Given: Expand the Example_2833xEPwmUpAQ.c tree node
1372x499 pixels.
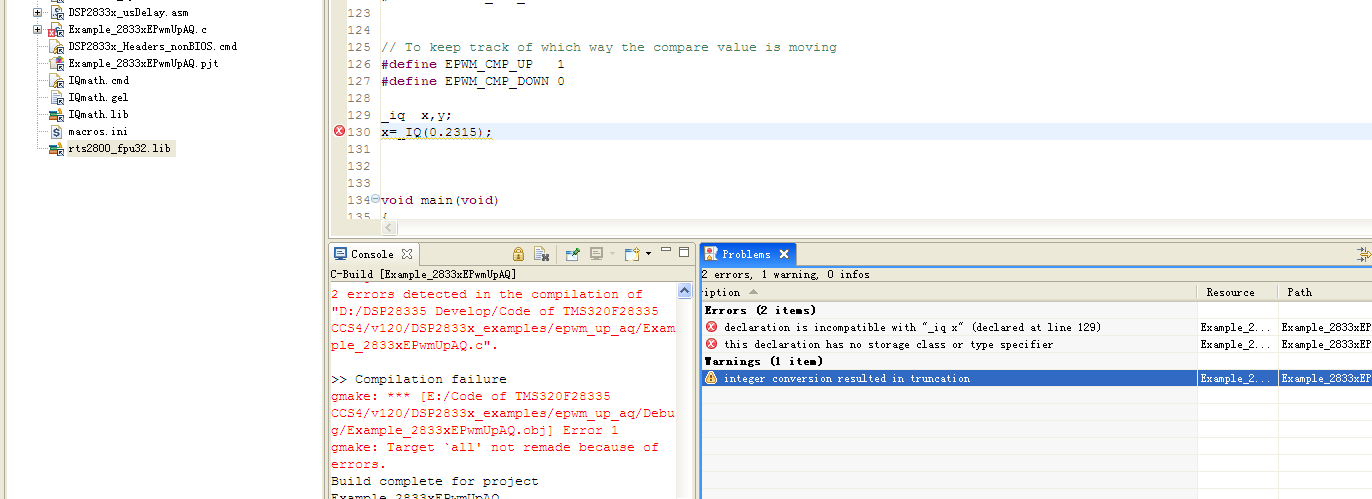Looking at the screenshot, I should (38, 30).
